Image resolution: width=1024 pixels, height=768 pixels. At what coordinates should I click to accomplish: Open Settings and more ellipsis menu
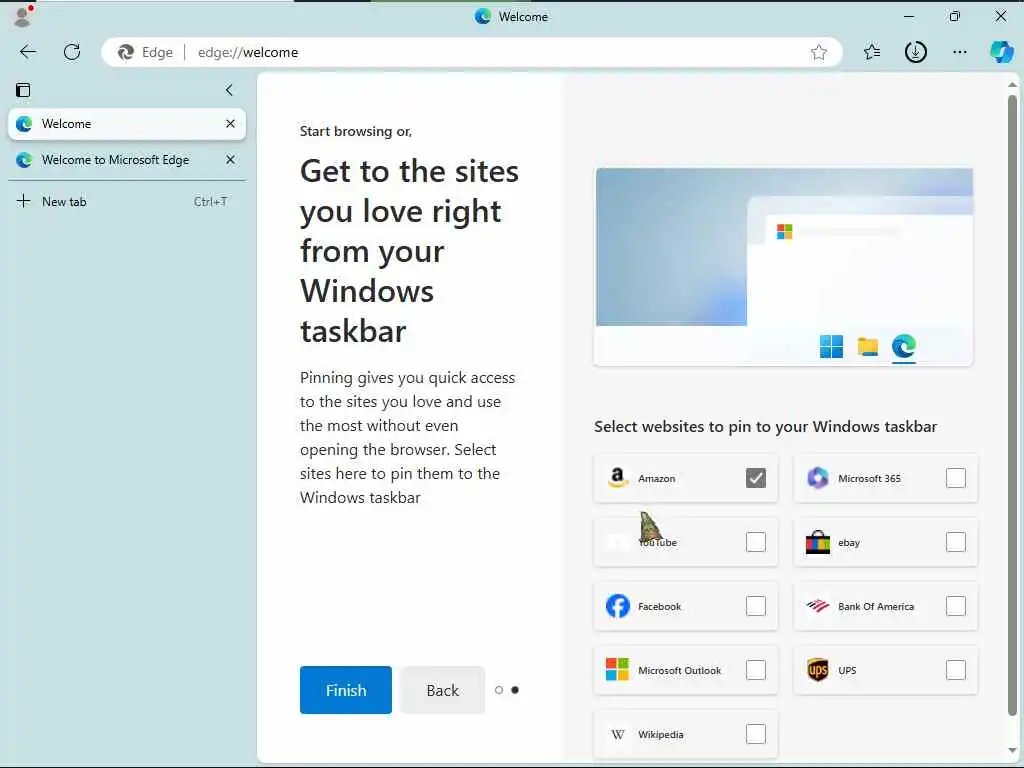(959, 52)
